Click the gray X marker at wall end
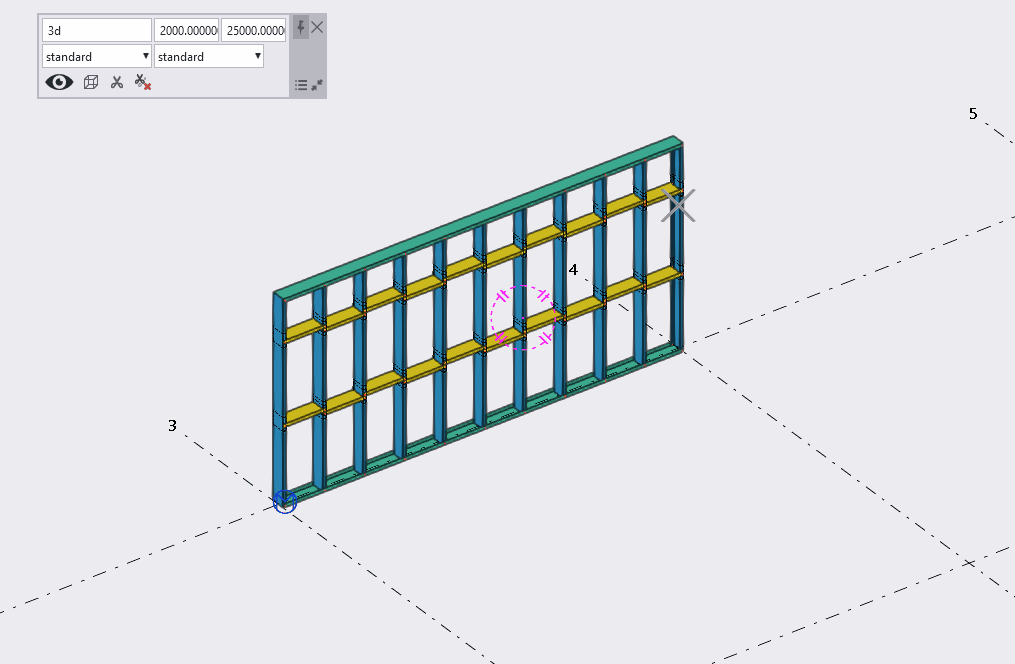 tap(678, 206)
